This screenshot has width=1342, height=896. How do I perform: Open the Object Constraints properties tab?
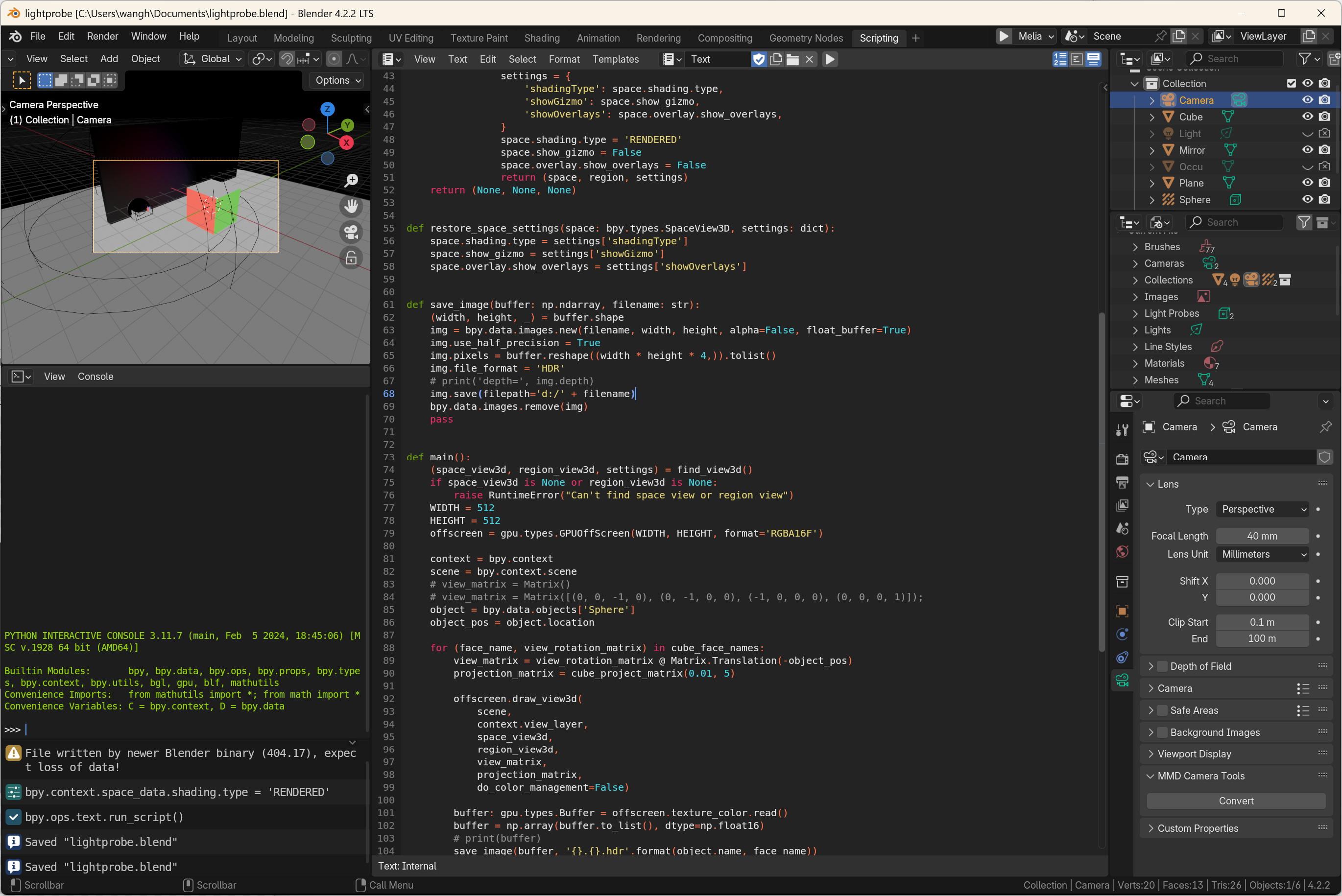1122,657
